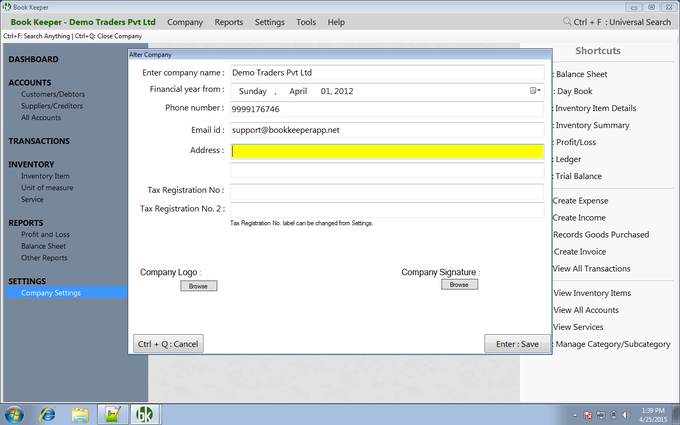The height and width of the screenshot is (425, 680).
Task: Open Inventory Item Details shortcut
Action: 595,108
